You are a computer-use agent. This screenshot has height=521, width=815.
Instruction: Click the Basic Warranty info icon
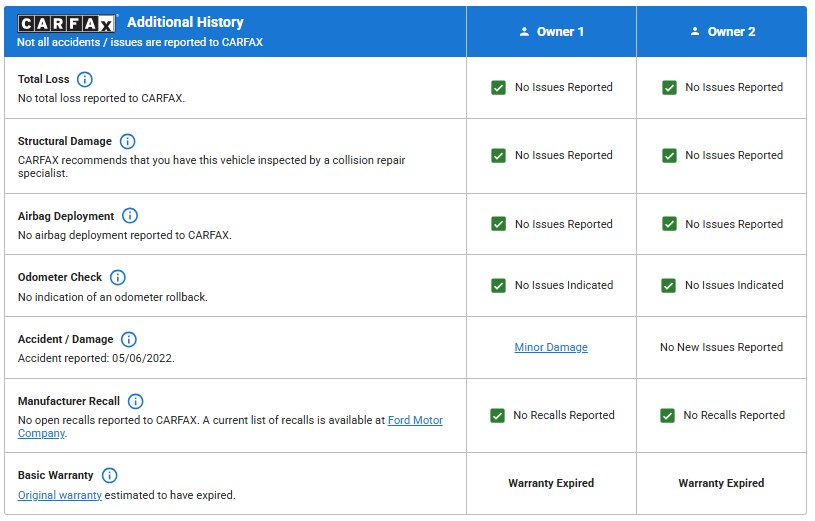coord(110,475)
